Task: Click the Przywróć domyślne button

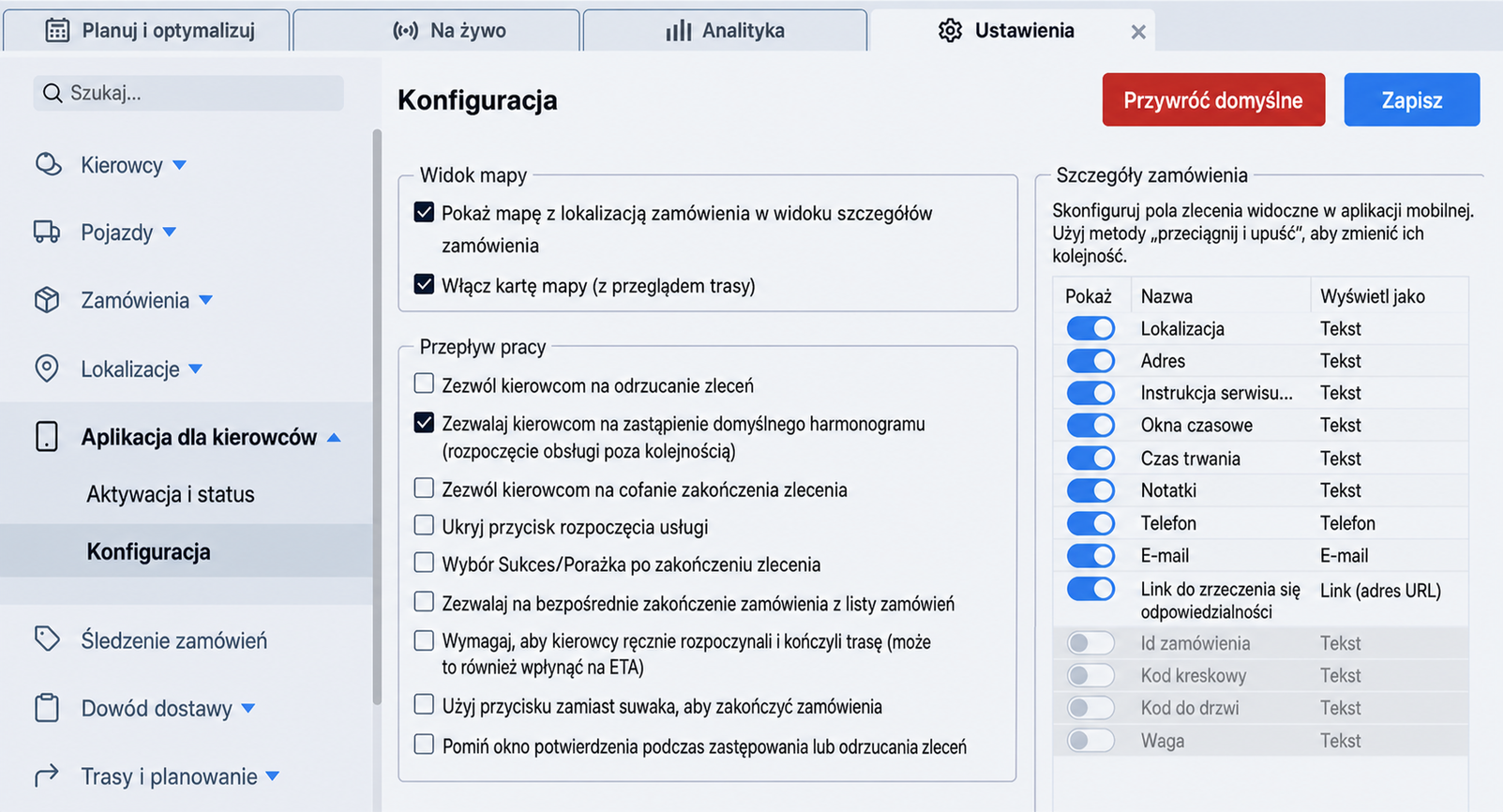Action: [1213, 99]
